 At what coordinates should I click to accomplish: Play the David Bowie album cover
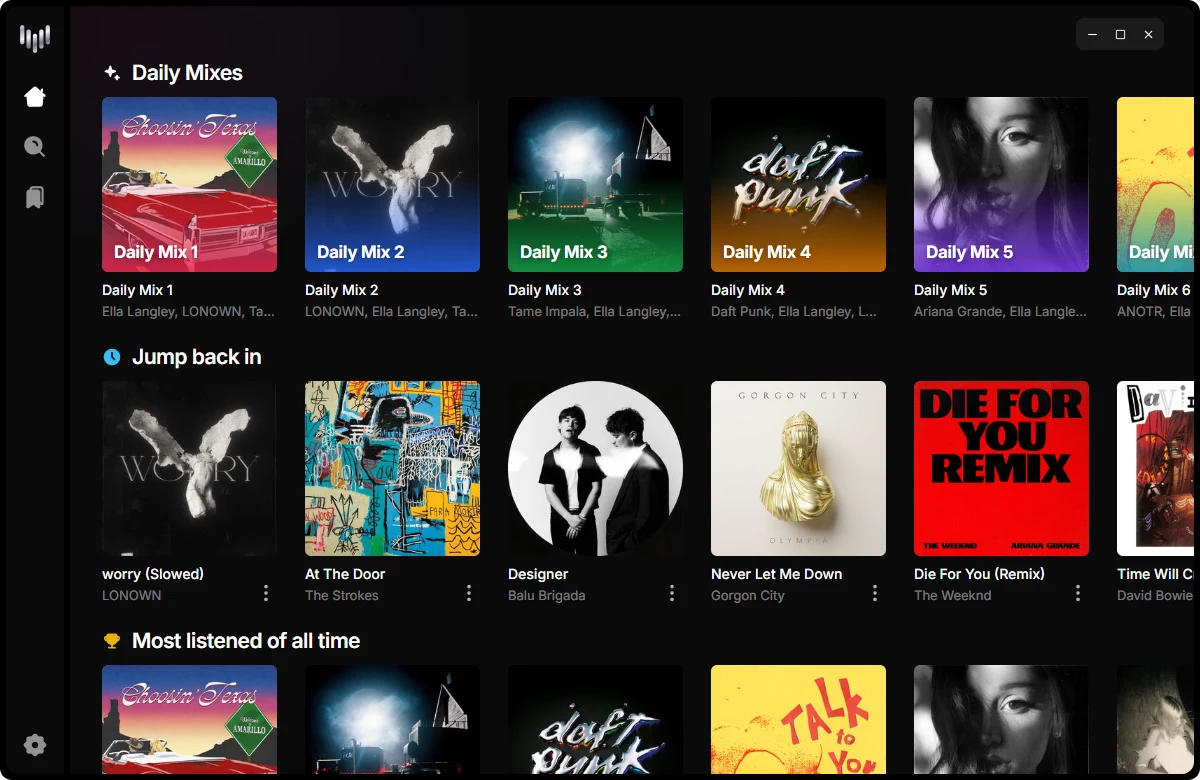(1156, 468)
